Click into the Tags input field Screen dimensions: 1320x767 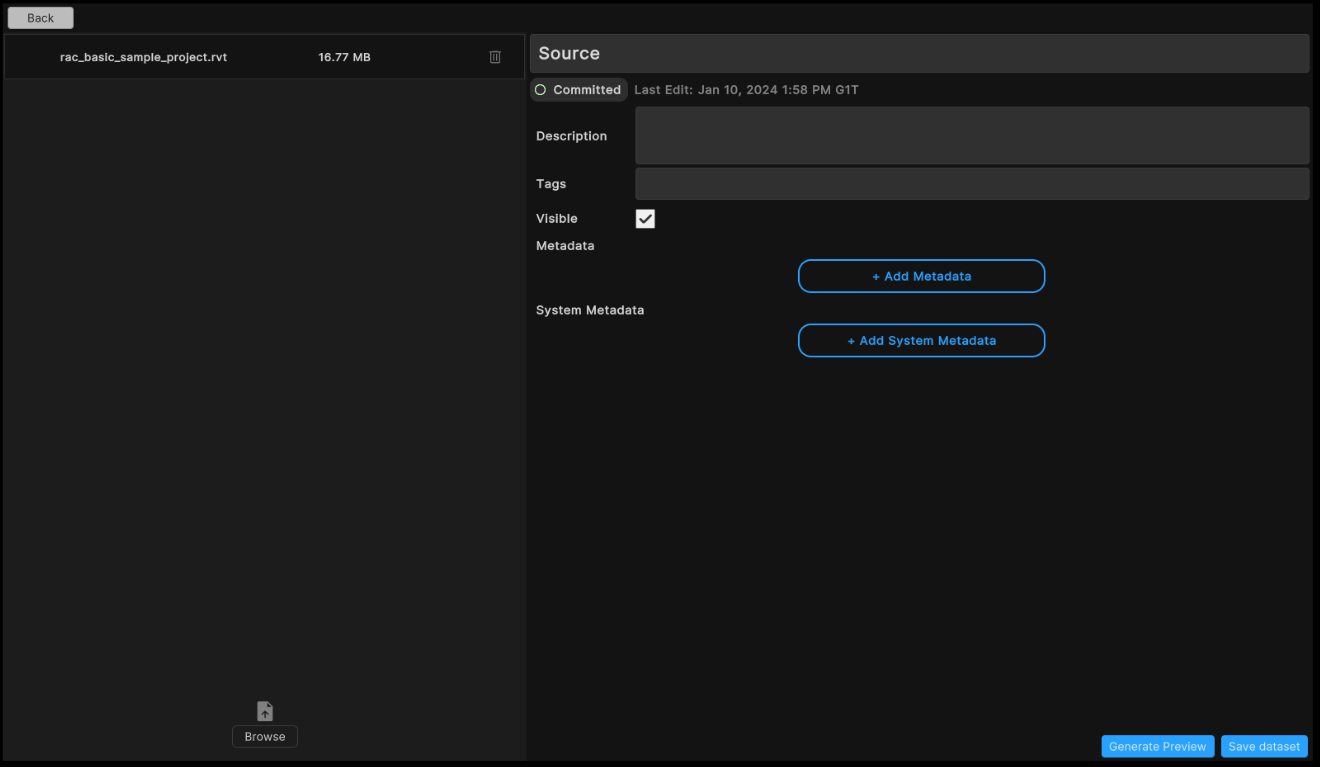click(x=970, y=183)
